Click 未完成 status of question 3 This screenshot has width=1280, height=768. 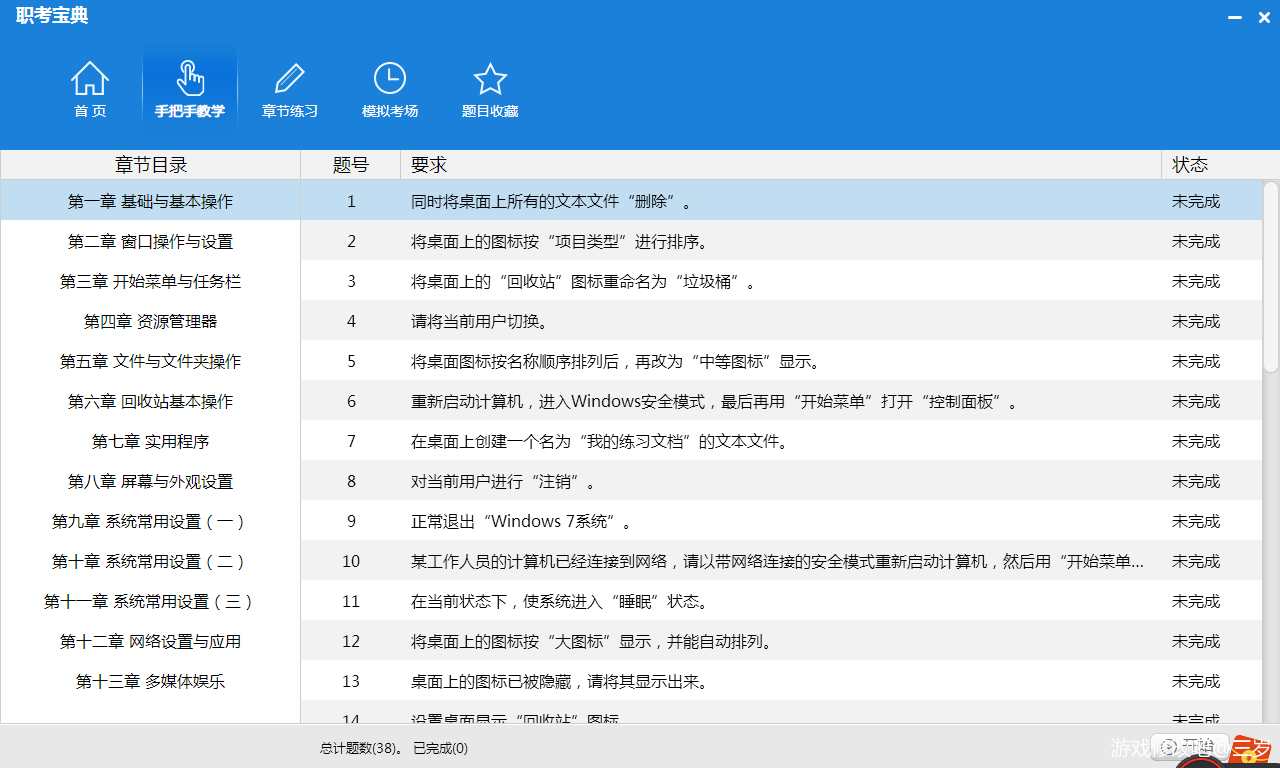(1196, 281)
